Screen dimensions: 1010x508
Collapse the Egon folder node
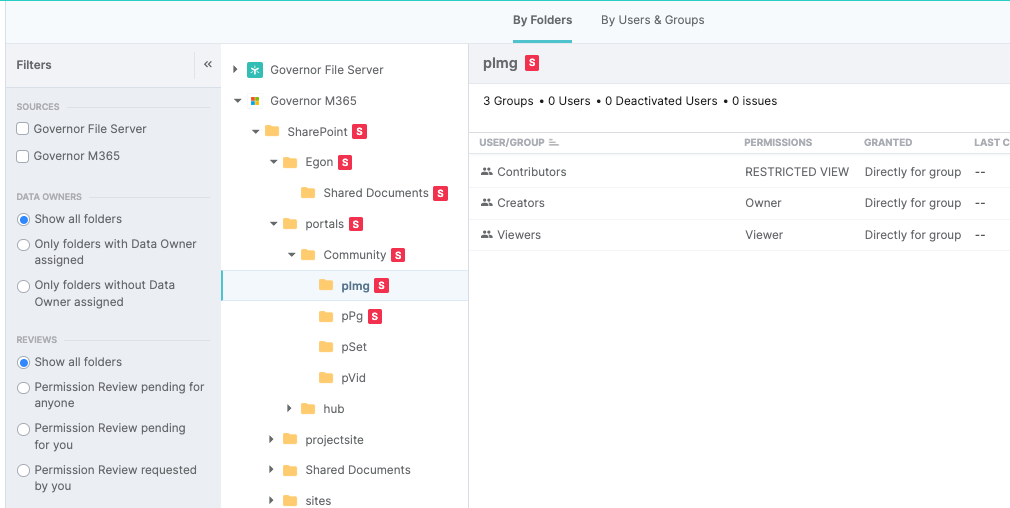[273, 162]
